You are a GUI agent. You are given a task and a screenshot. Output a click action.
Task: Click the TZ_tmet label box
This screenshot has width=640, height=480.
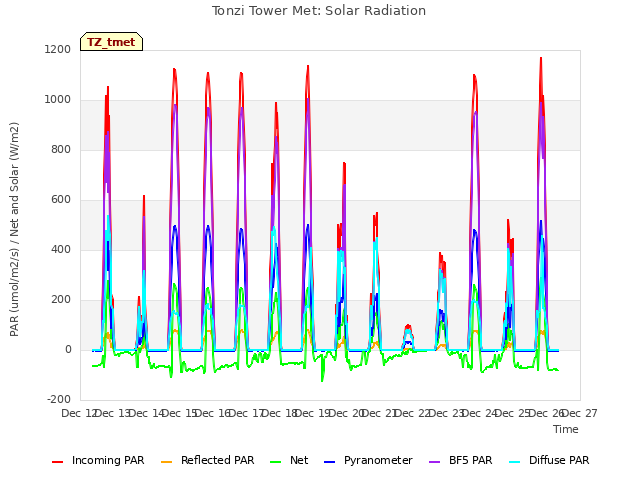[x=111, y=42]
